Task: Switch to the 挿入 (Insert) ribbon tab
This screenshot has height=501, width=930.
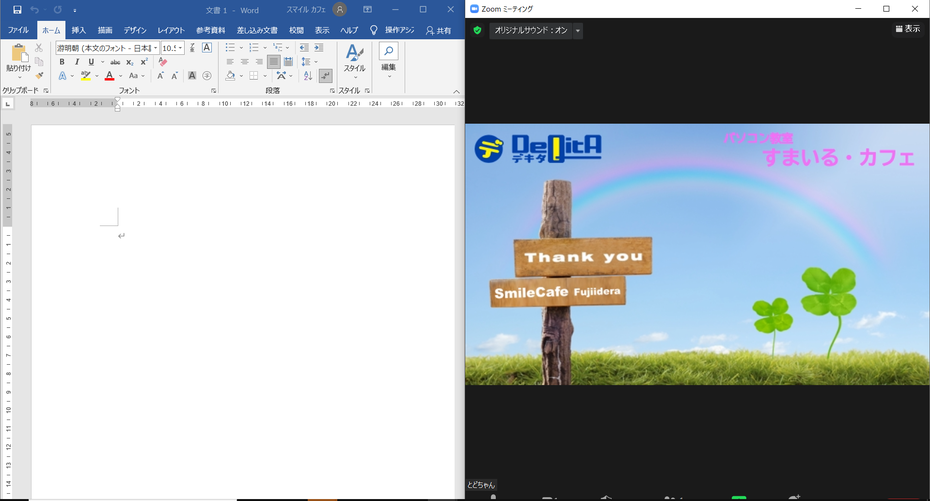Action: (78, 30)
